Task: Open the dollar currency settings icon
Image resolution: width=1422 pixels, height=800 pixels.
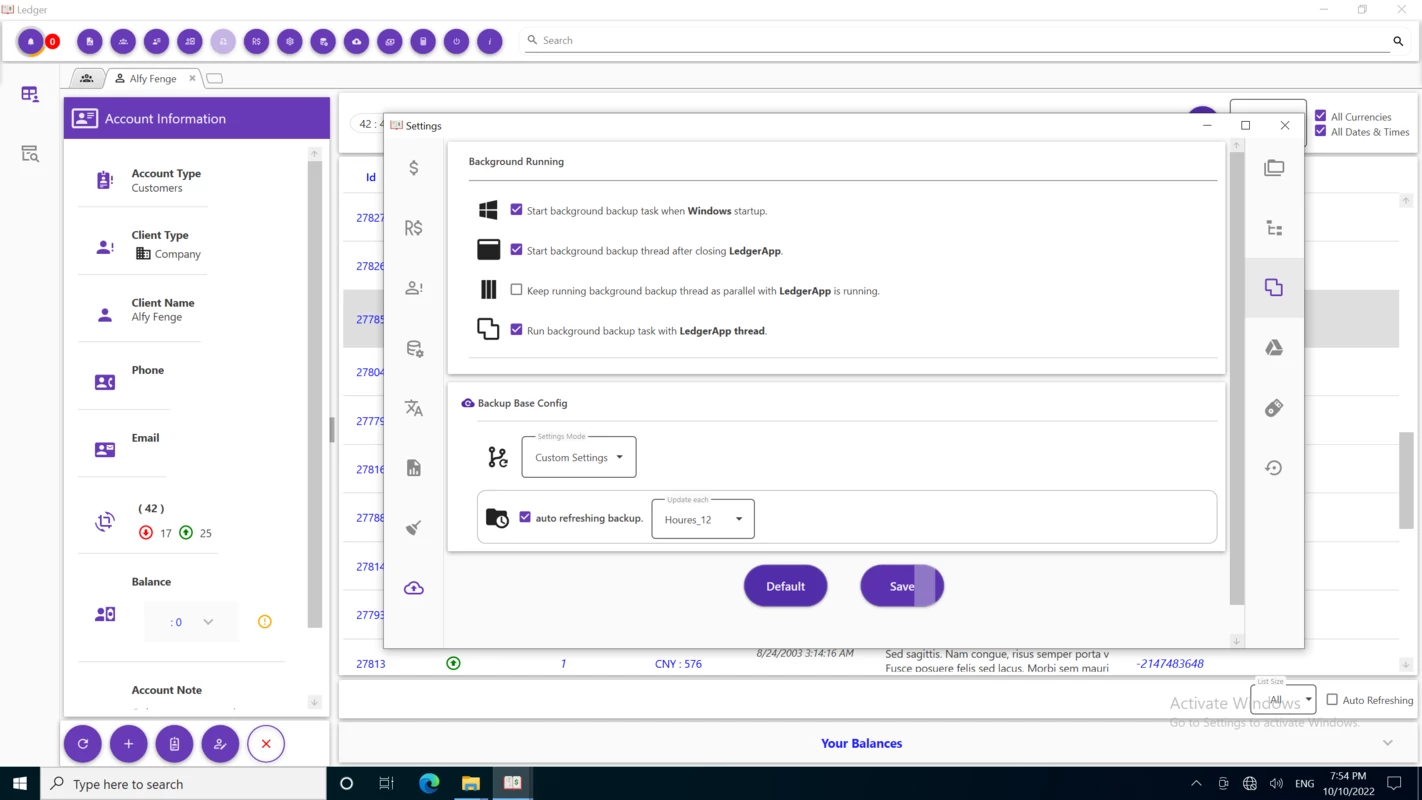Action: tap(414, 168)
